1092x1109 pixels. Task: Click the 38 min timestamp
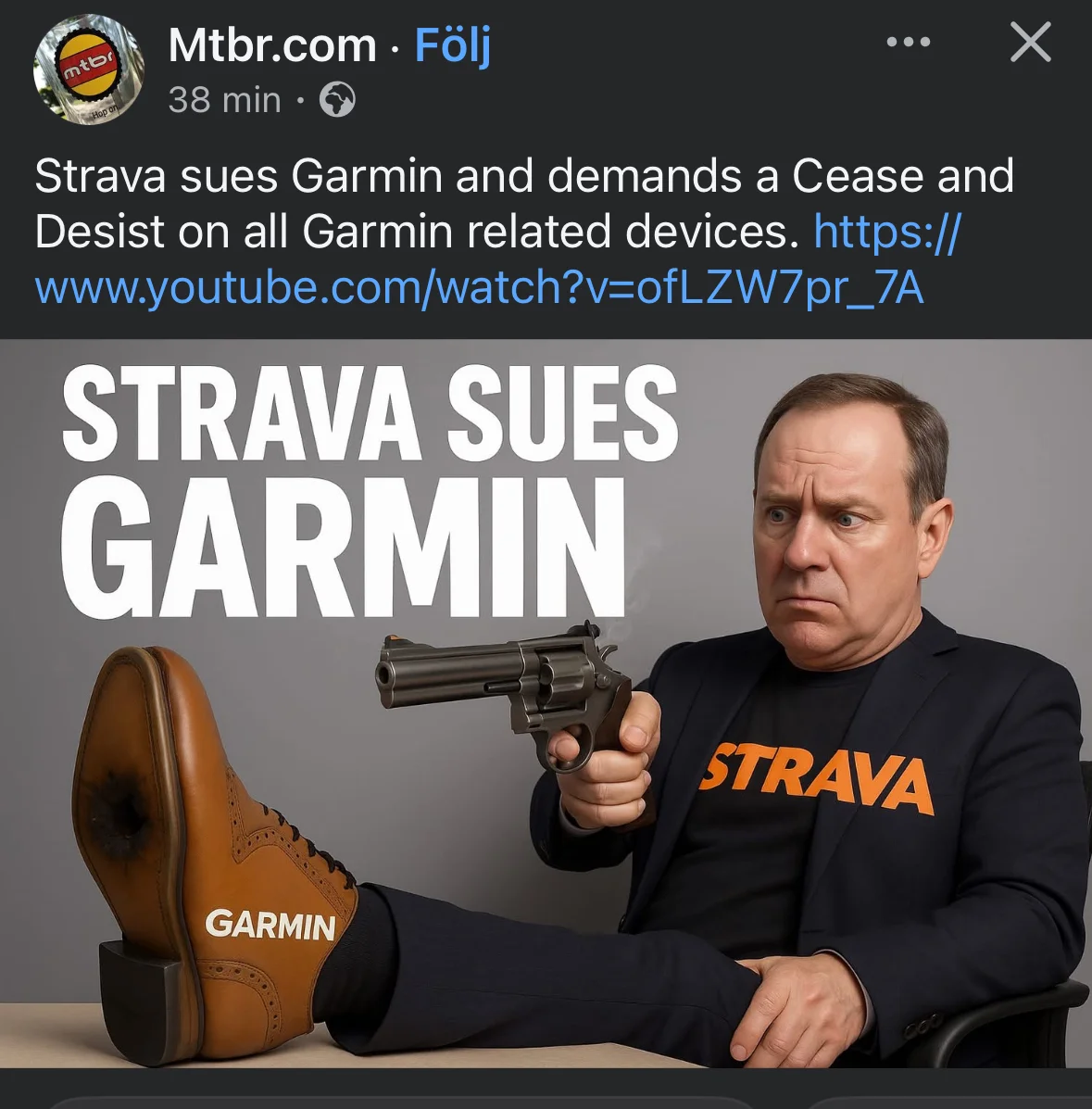coord(225,100)
